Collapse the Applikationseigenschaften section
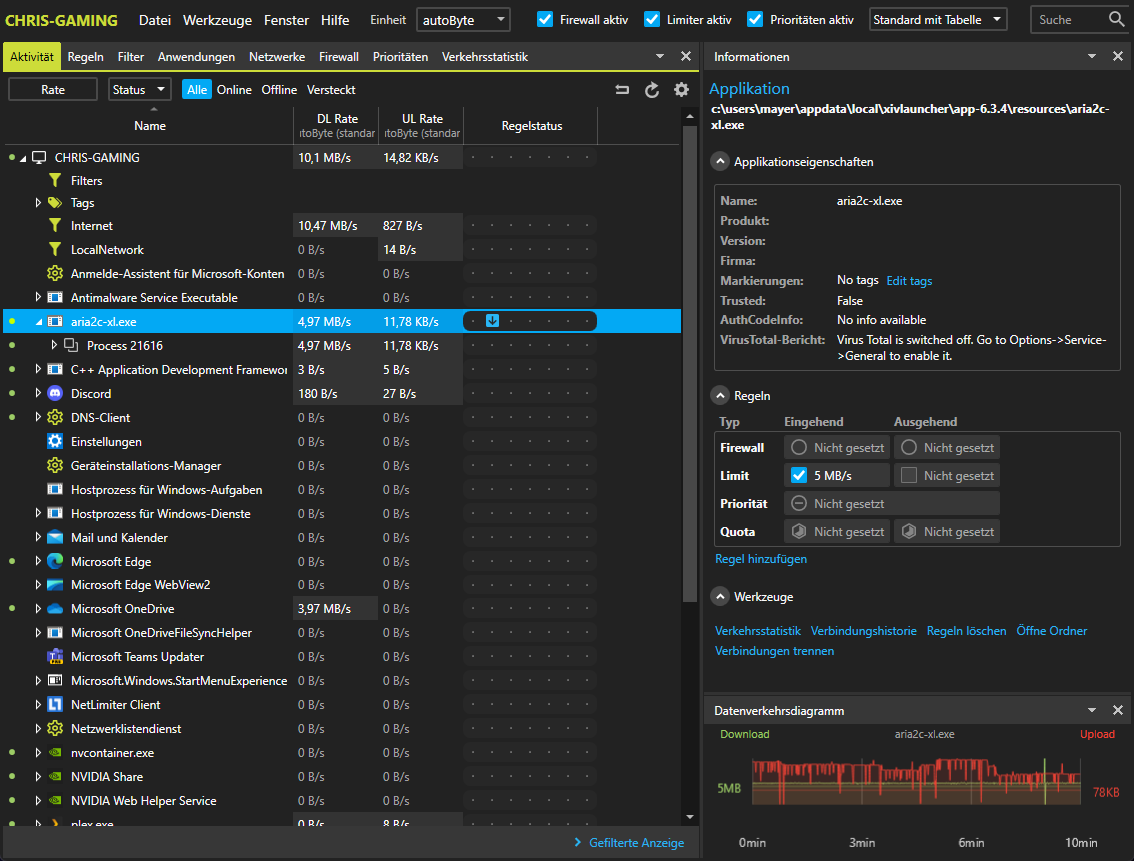The width and height of the screenshot is (1134, 861). (x=720, y=160)
